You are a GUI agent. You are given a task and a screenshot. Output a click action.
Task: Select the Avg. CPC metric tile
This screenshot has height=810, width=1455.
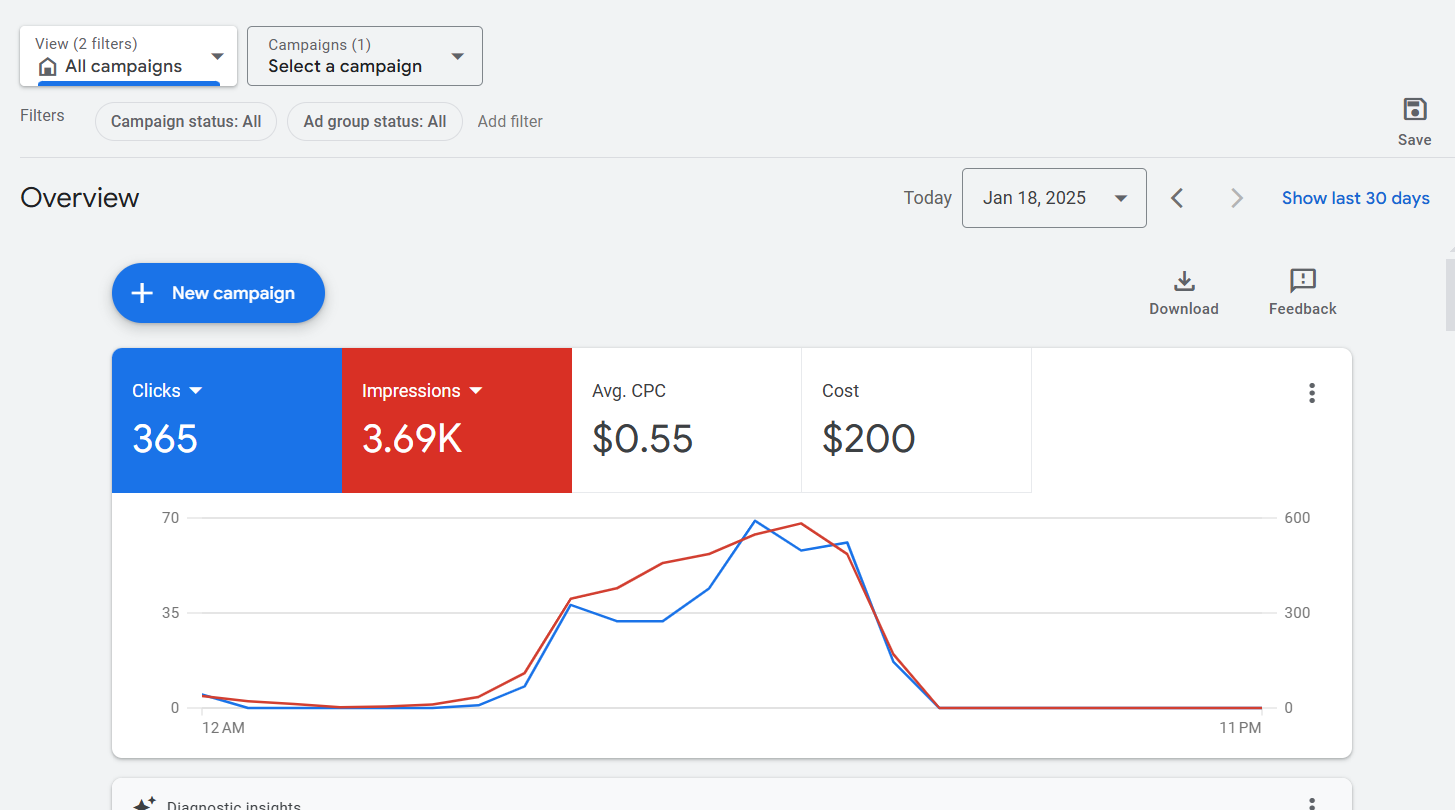(686, 420)
